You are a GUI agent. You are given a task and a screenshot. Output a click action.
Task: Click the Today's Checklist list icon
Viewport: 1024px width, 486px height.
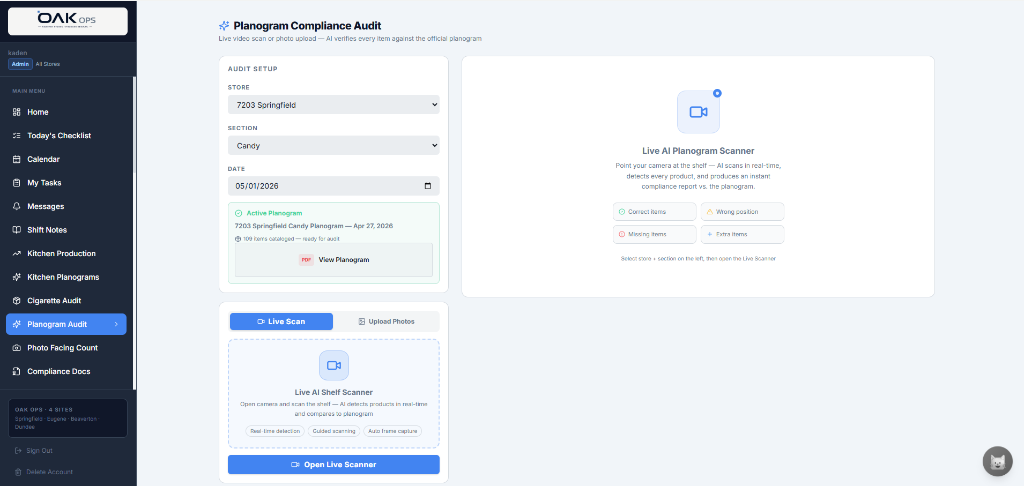17,136
